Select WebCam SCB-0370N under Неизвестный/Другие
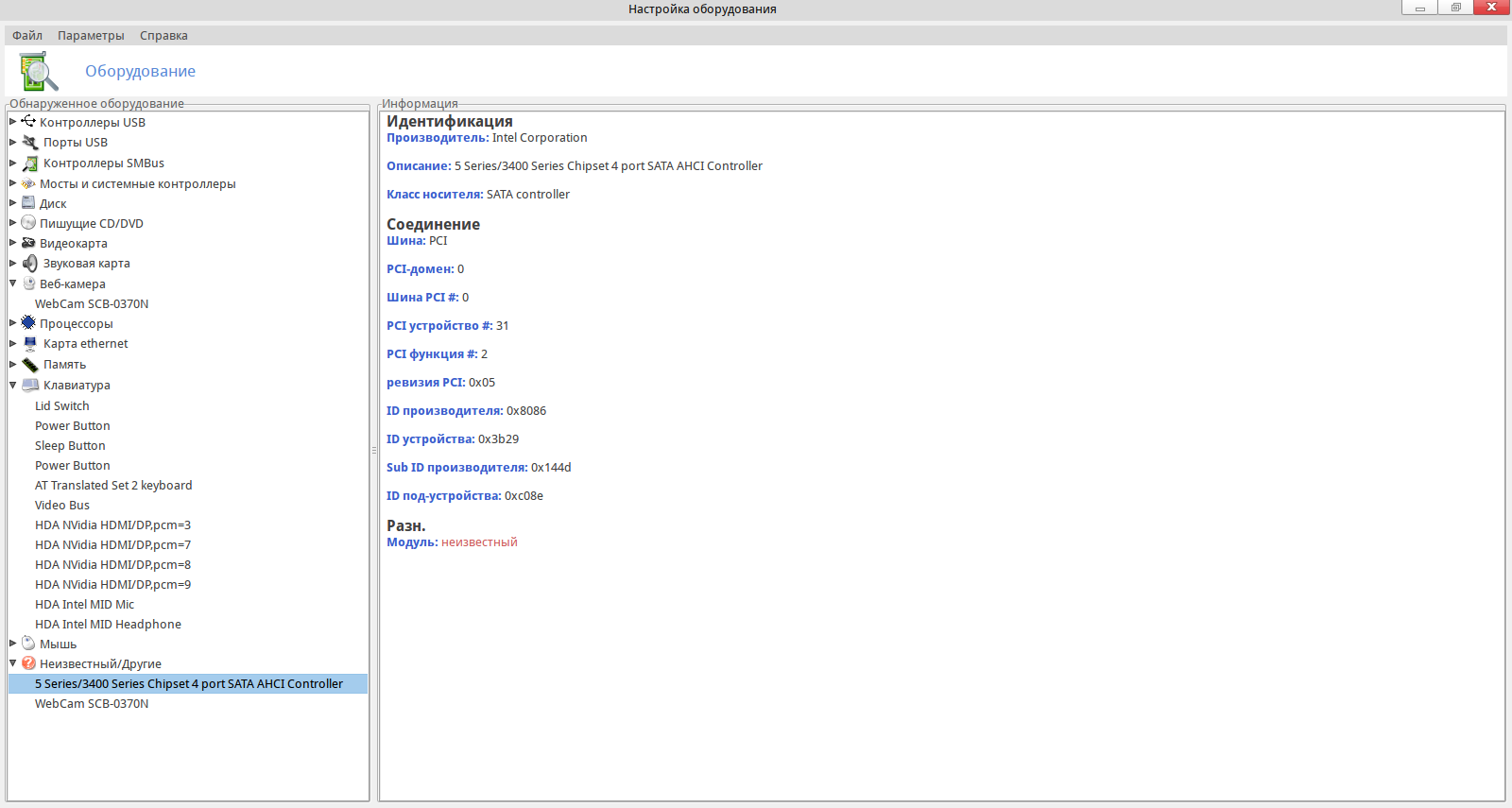 coord(92,703)
